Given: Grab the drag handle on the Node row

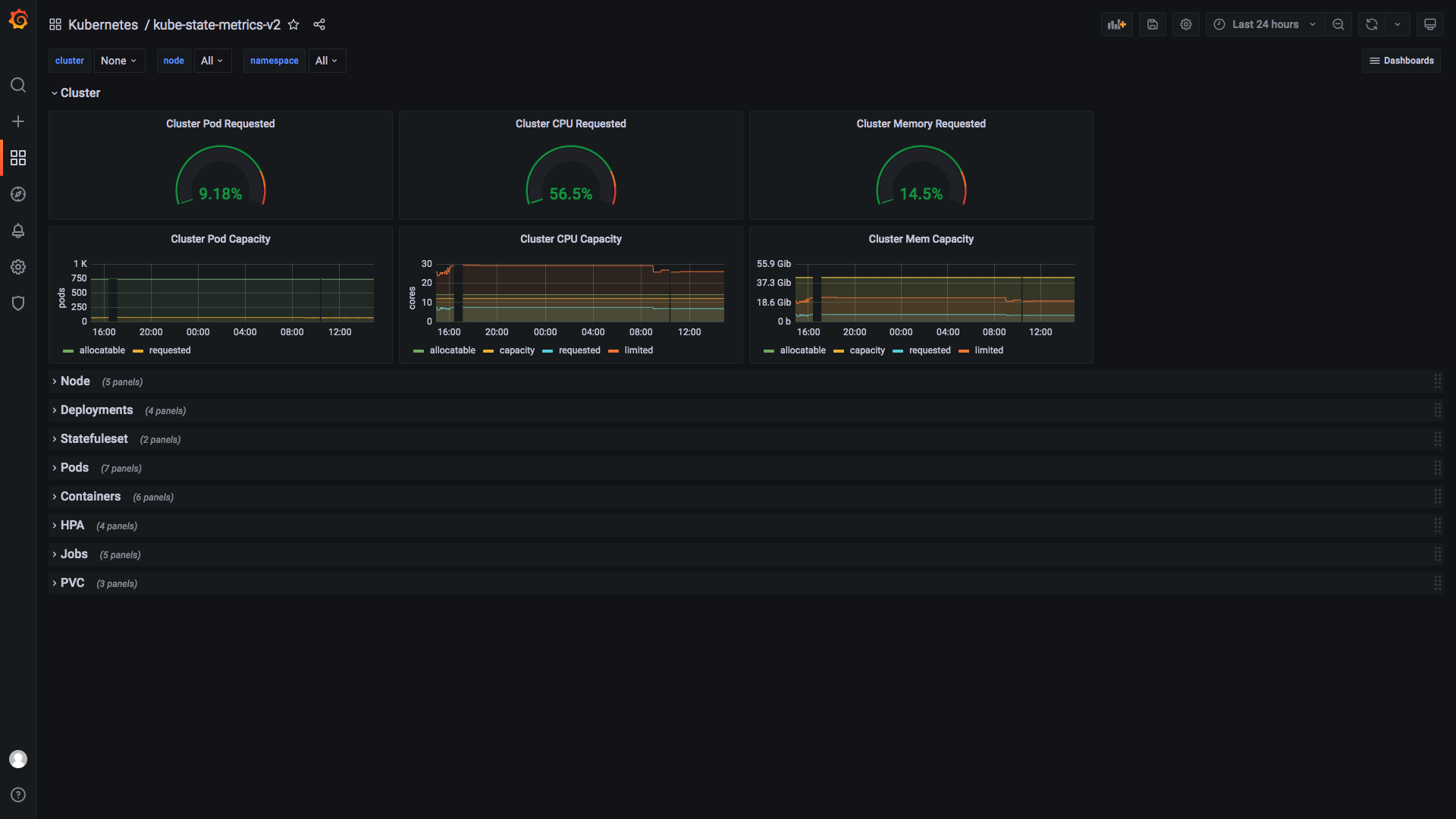Looking at the screenshot, I should (1438, 381).
